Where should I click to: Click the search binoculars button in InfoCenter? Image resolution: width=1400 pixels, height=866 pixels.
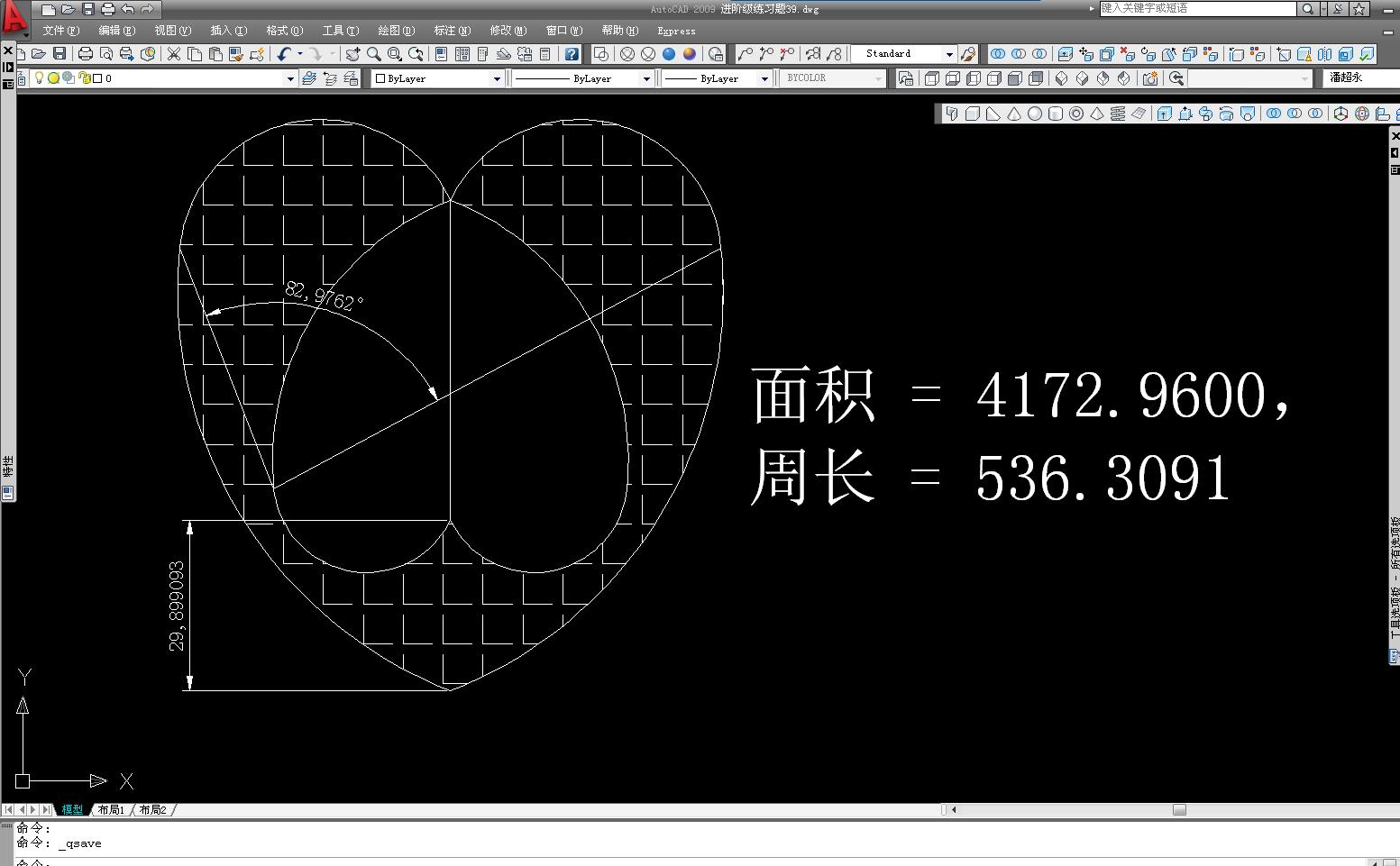(x=1307, y=9)
